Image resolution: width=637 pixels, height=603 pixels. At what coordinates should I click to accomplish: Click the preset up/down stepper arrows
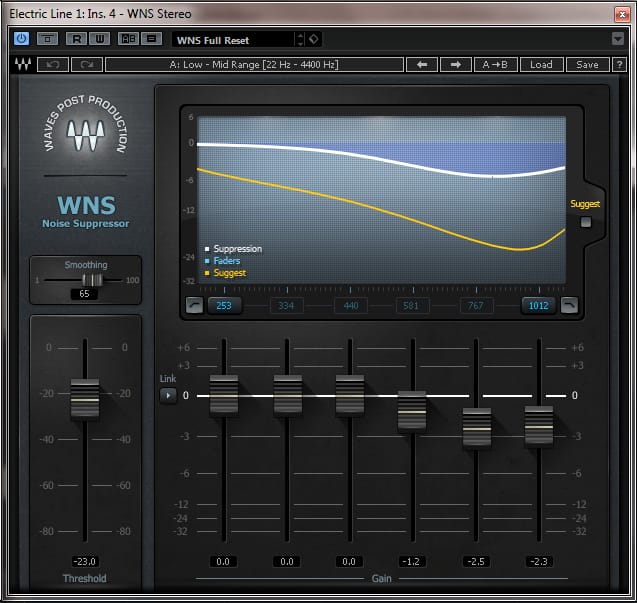(300, 39)
